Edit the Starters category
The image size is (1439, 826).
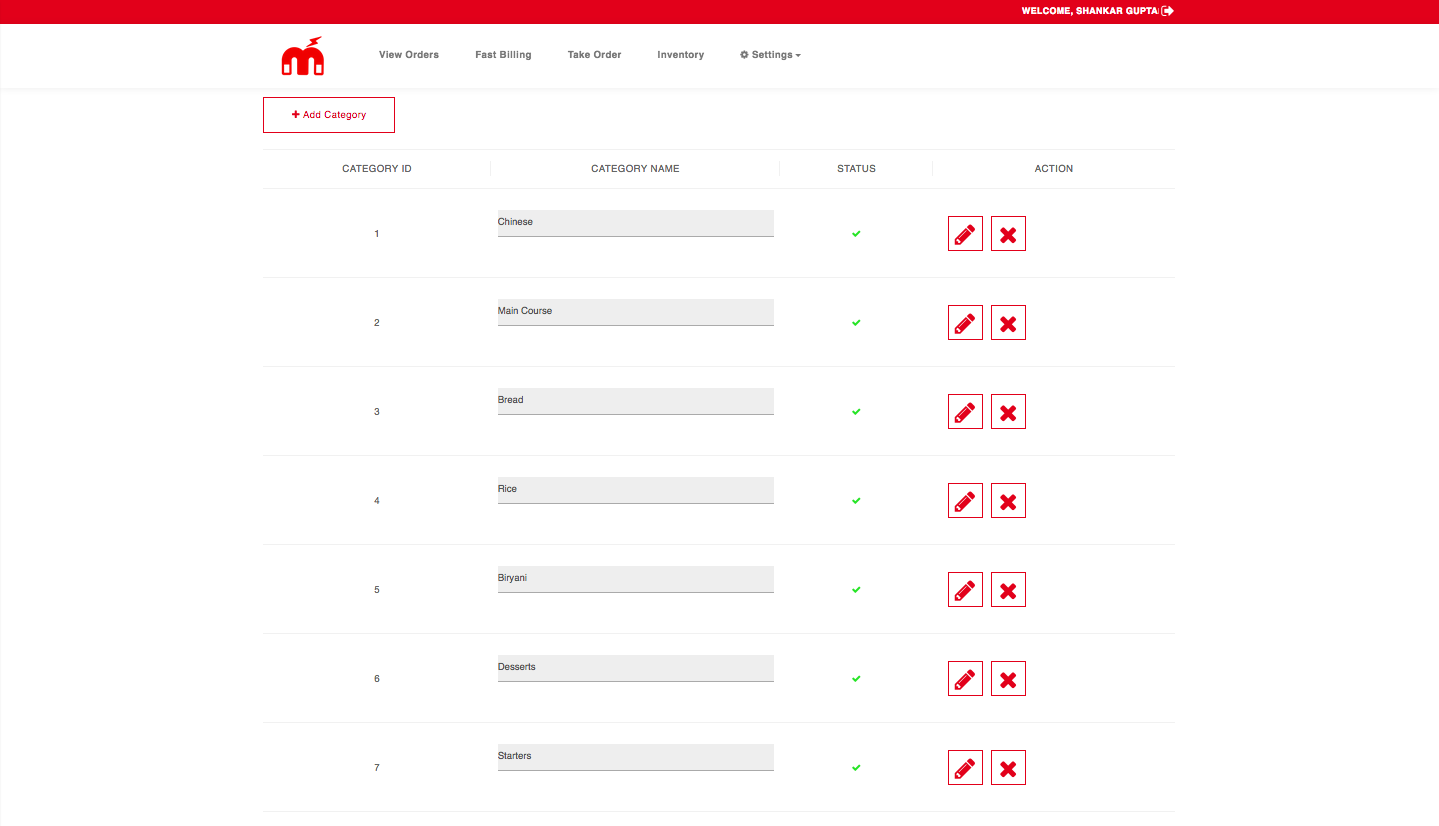(965, 768)
